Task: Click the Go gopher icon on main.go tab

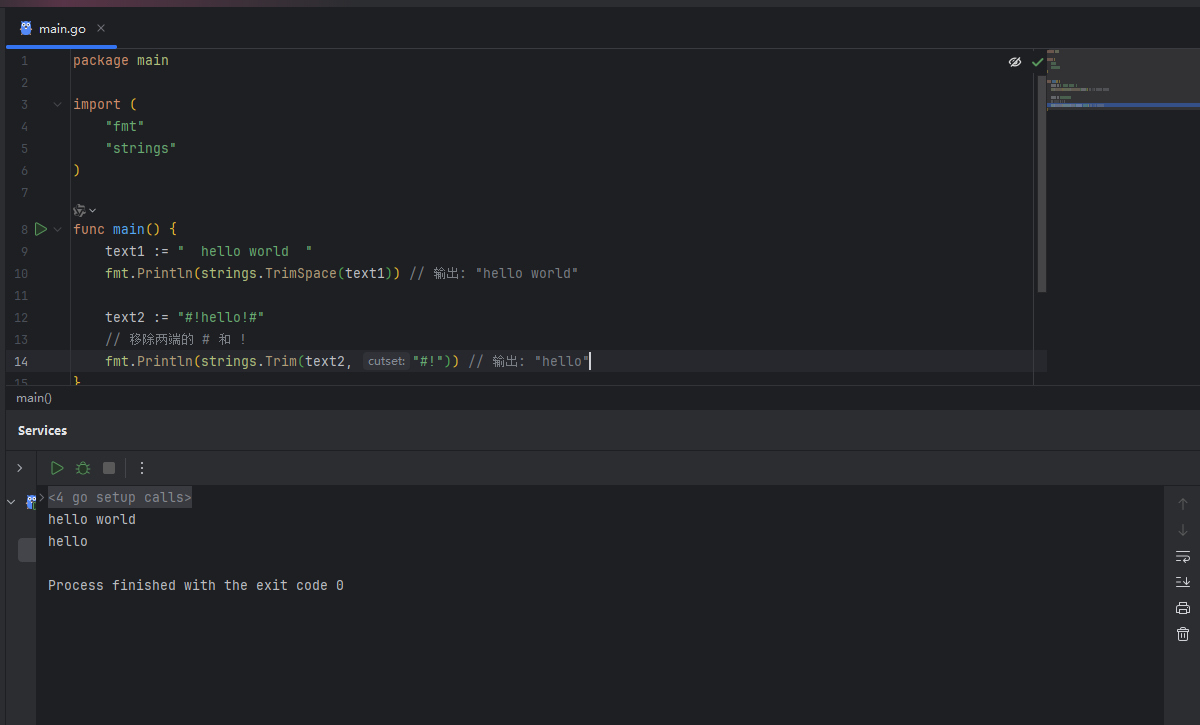Action: (x=26, y=28)
